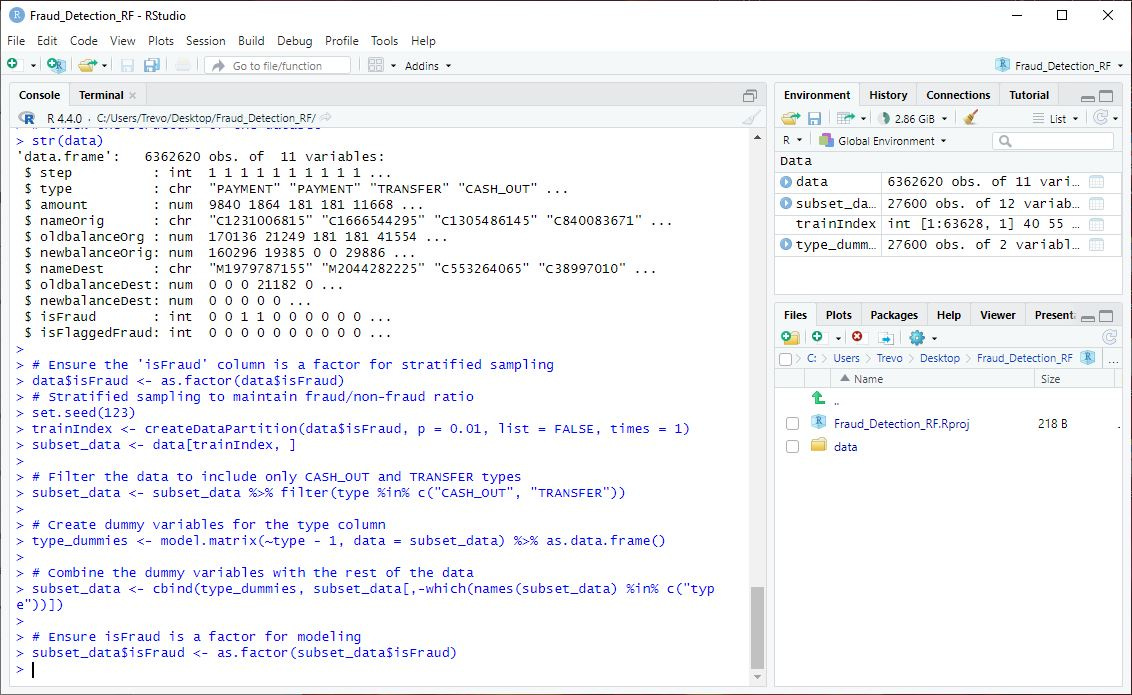
Task: Click the console vertical scrollbar thumb
Action: (x=757, y=628)
